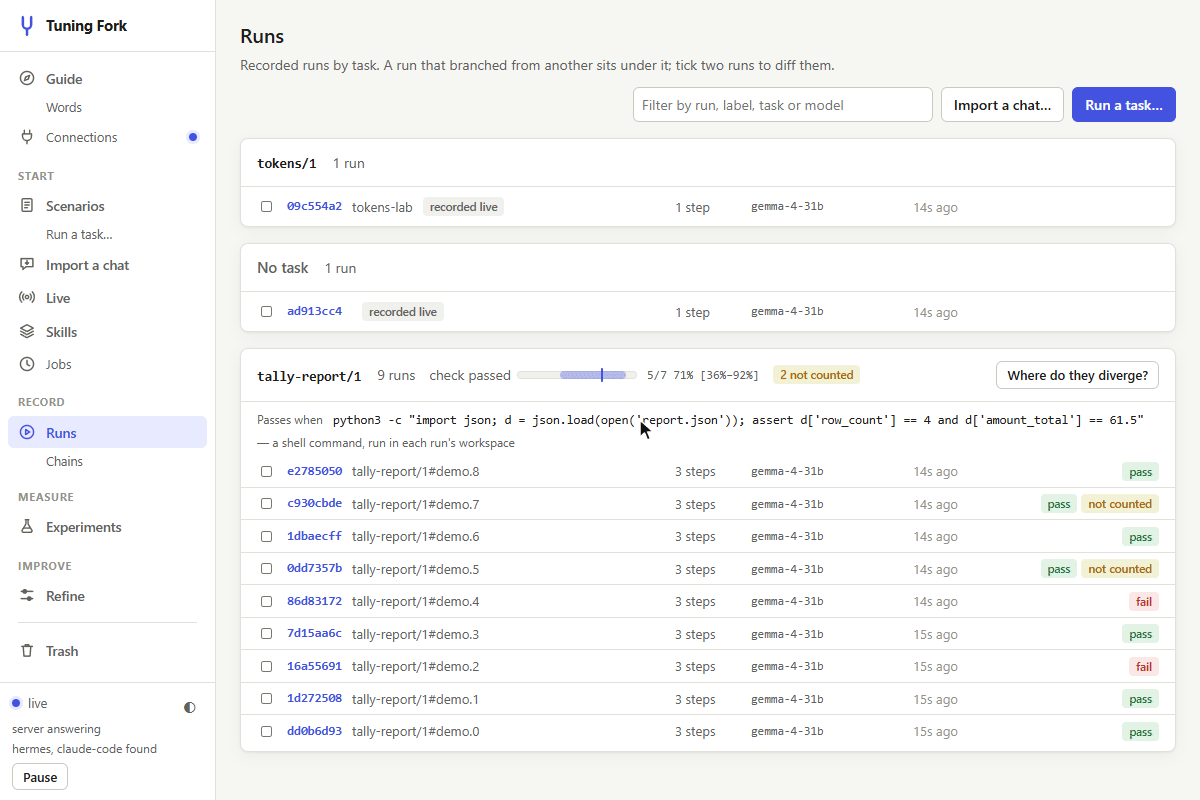Image resolution: width=1200 pixels, height=800 pixels.
Task: Click the Experiments flask icon
Action: [27, 527]
